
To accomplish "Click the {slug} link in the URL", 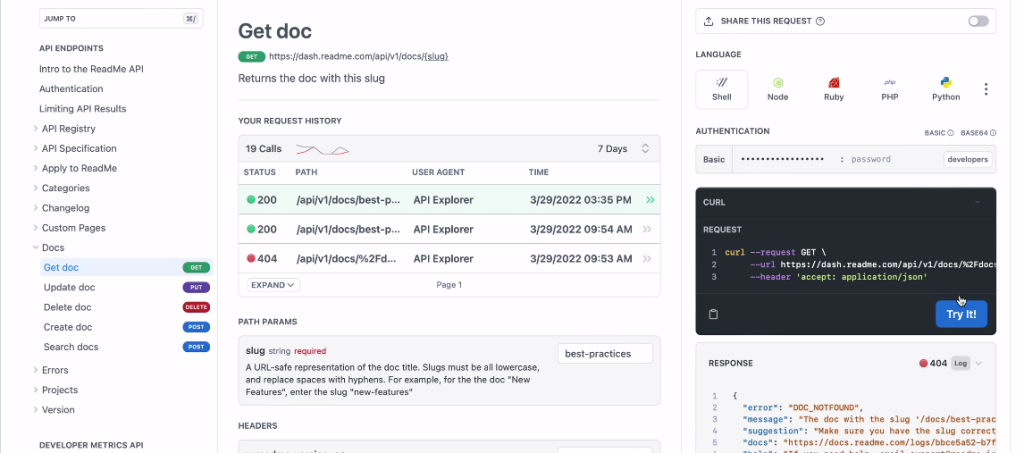I will point(436,57).
